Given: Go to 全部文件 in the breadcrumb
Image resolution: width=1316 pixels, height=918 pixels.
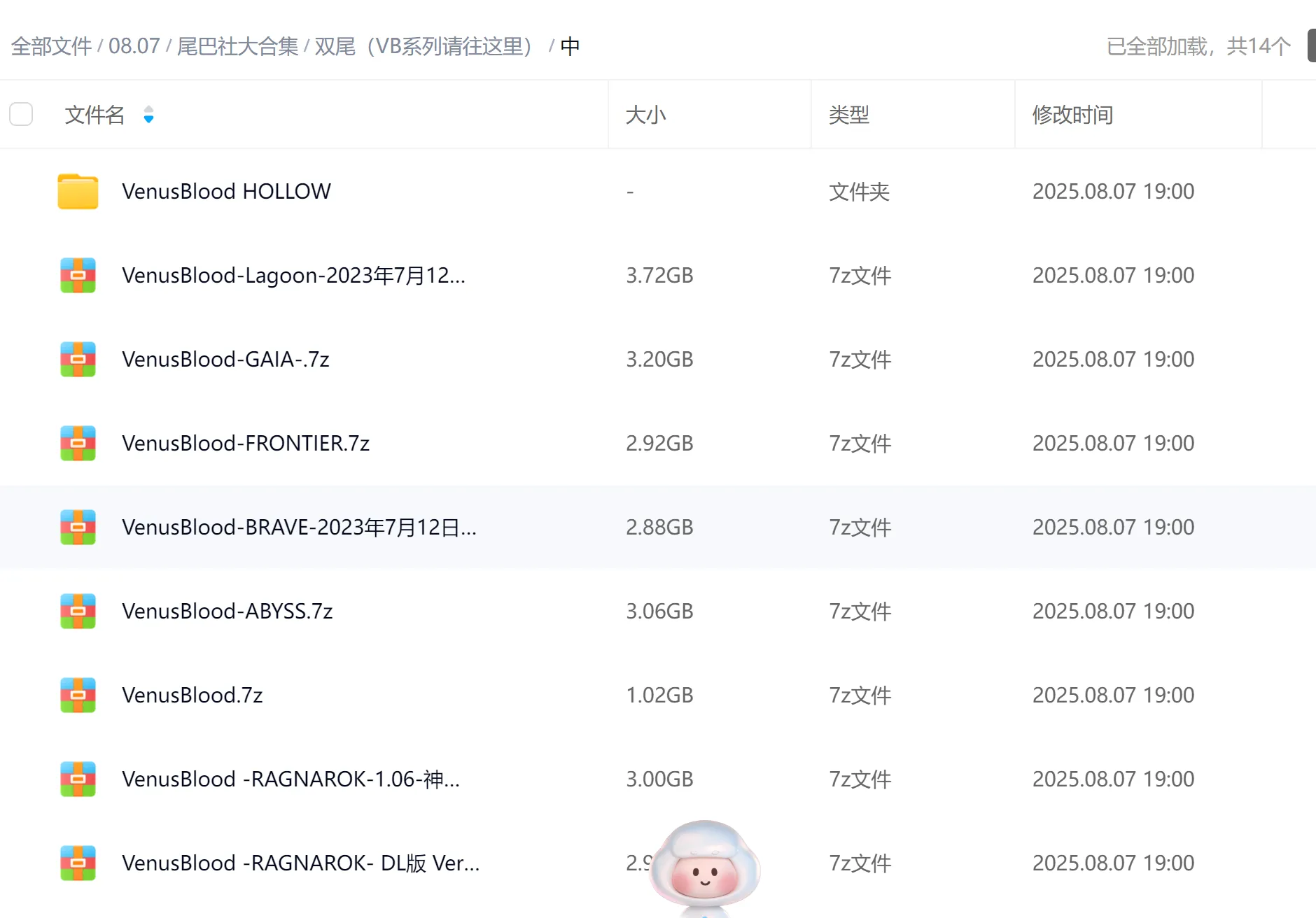Looking at the screenshot, I should (x=51, y=46).
